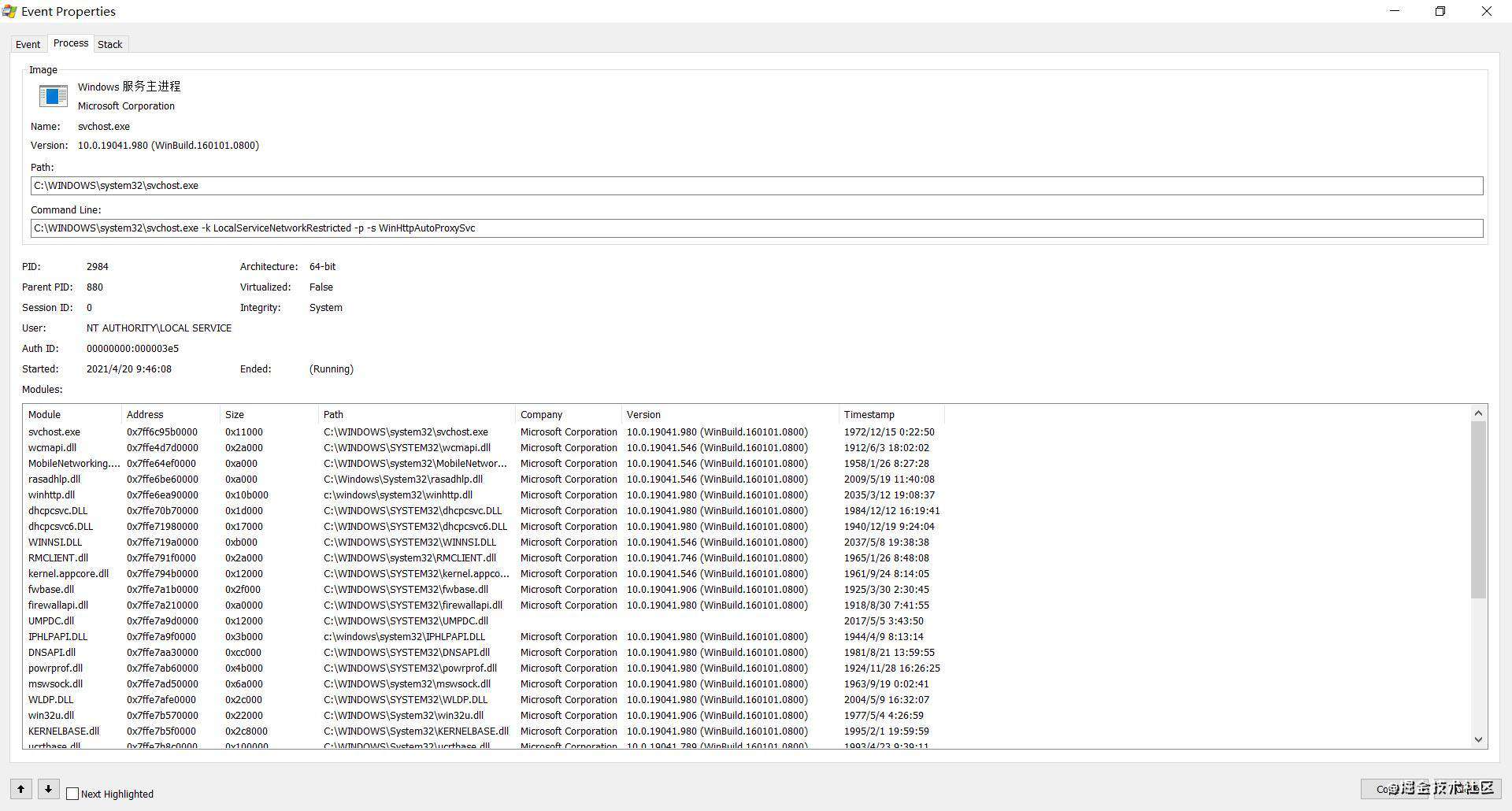This screenshot has width=1512, height=811.
Task: Click the svchost.exe process image icon
Action: [x=53, y=96]
